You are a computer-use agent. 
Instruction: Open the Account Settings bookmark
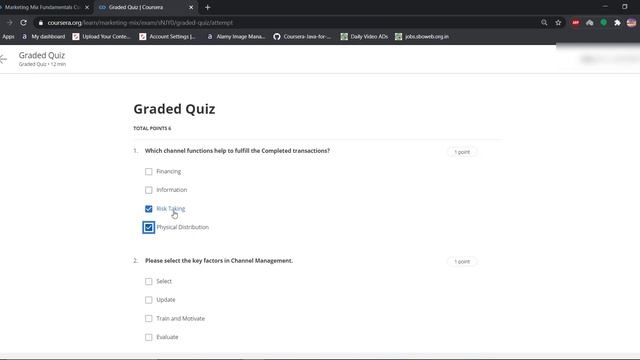click(x=167, y=37)
